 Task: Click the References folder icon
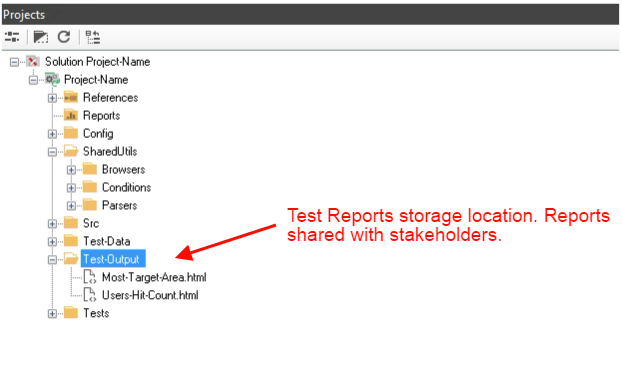[x=71, y=97]
